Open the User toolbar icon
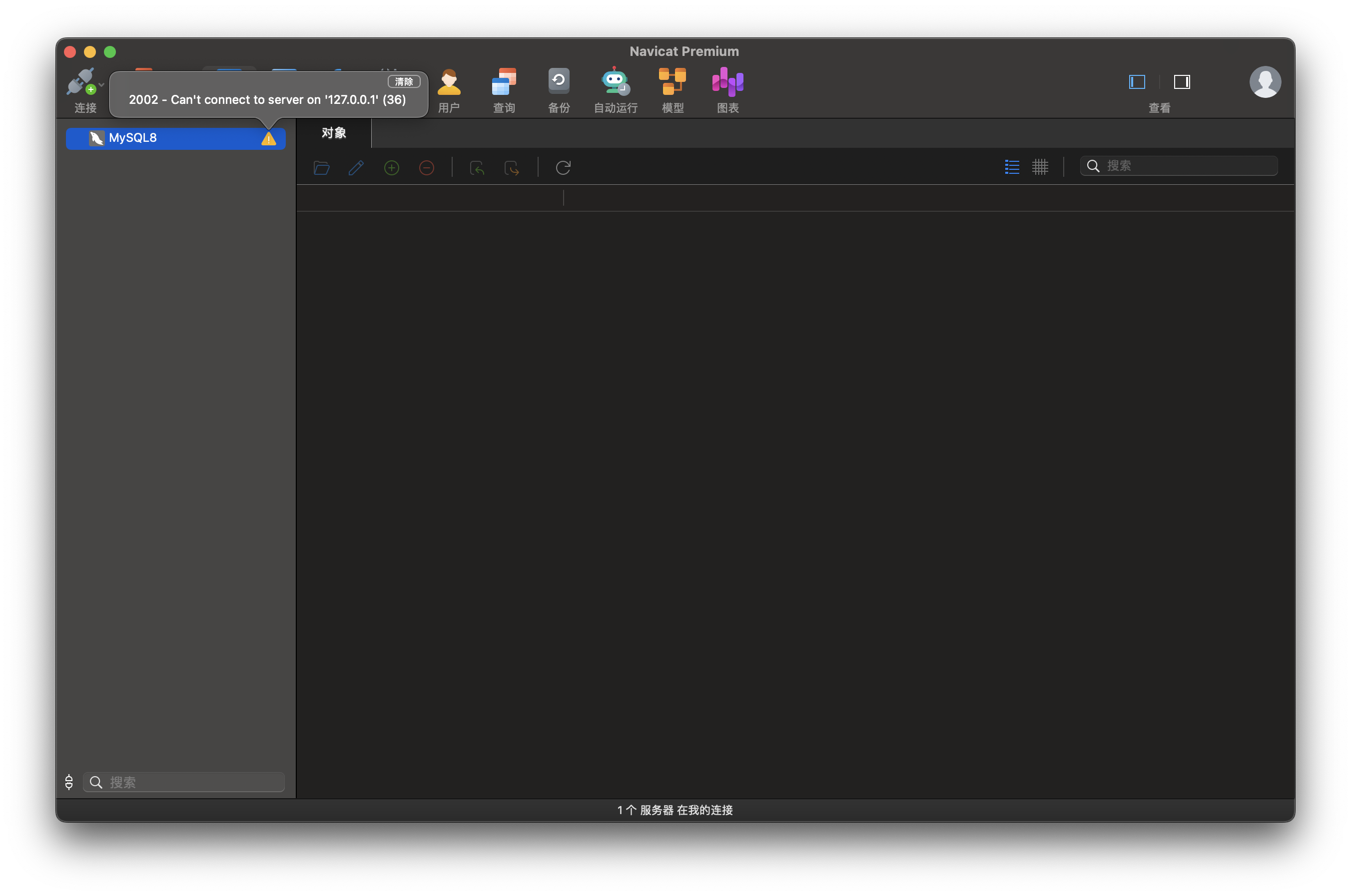The image size is (1351, 896). pos(449,82)
